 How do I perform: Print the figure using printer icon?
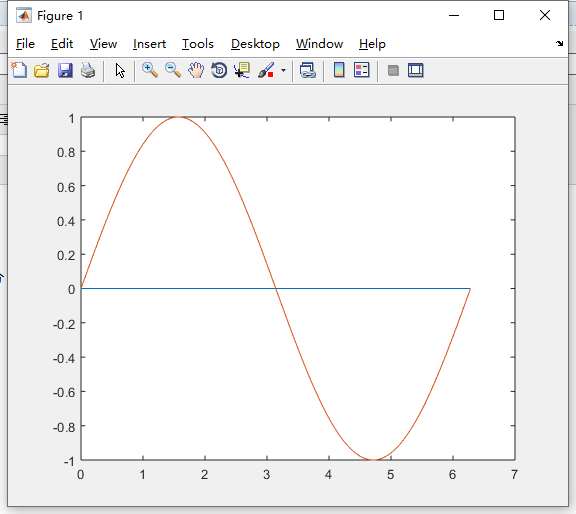pos(88,70)
